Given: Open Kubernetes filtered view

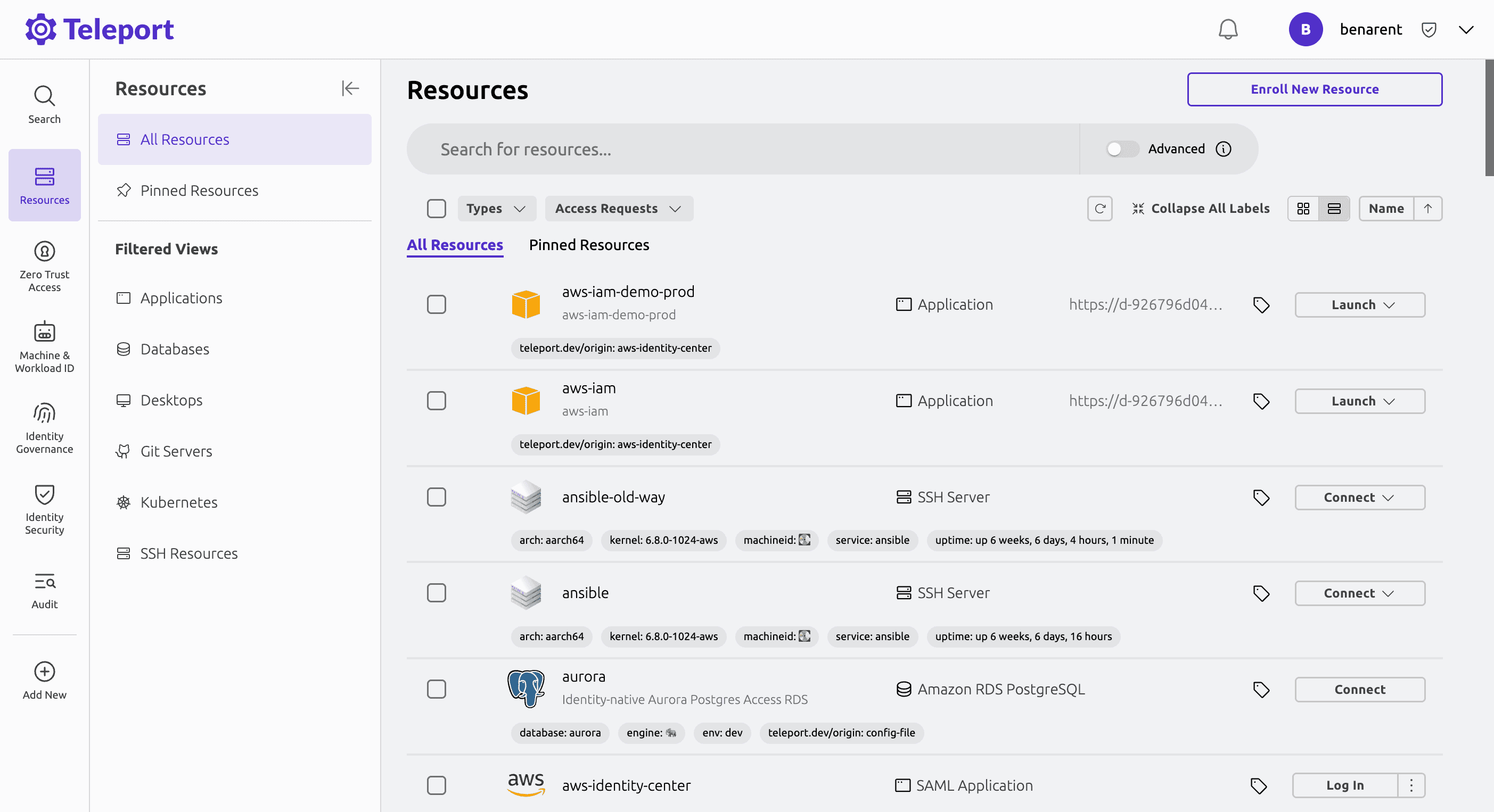Looking at the screenshot, I should pyautogui.click(x=179, y=502).
